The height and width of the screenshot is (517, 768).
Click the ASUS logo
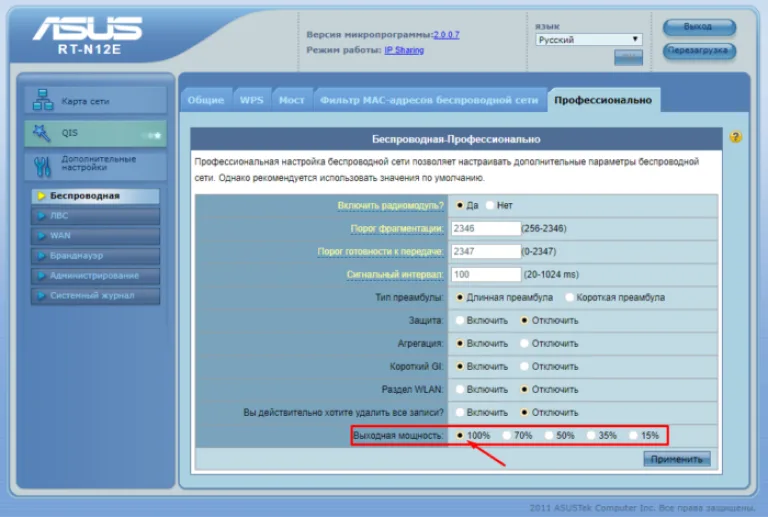(x=88, y=28)
